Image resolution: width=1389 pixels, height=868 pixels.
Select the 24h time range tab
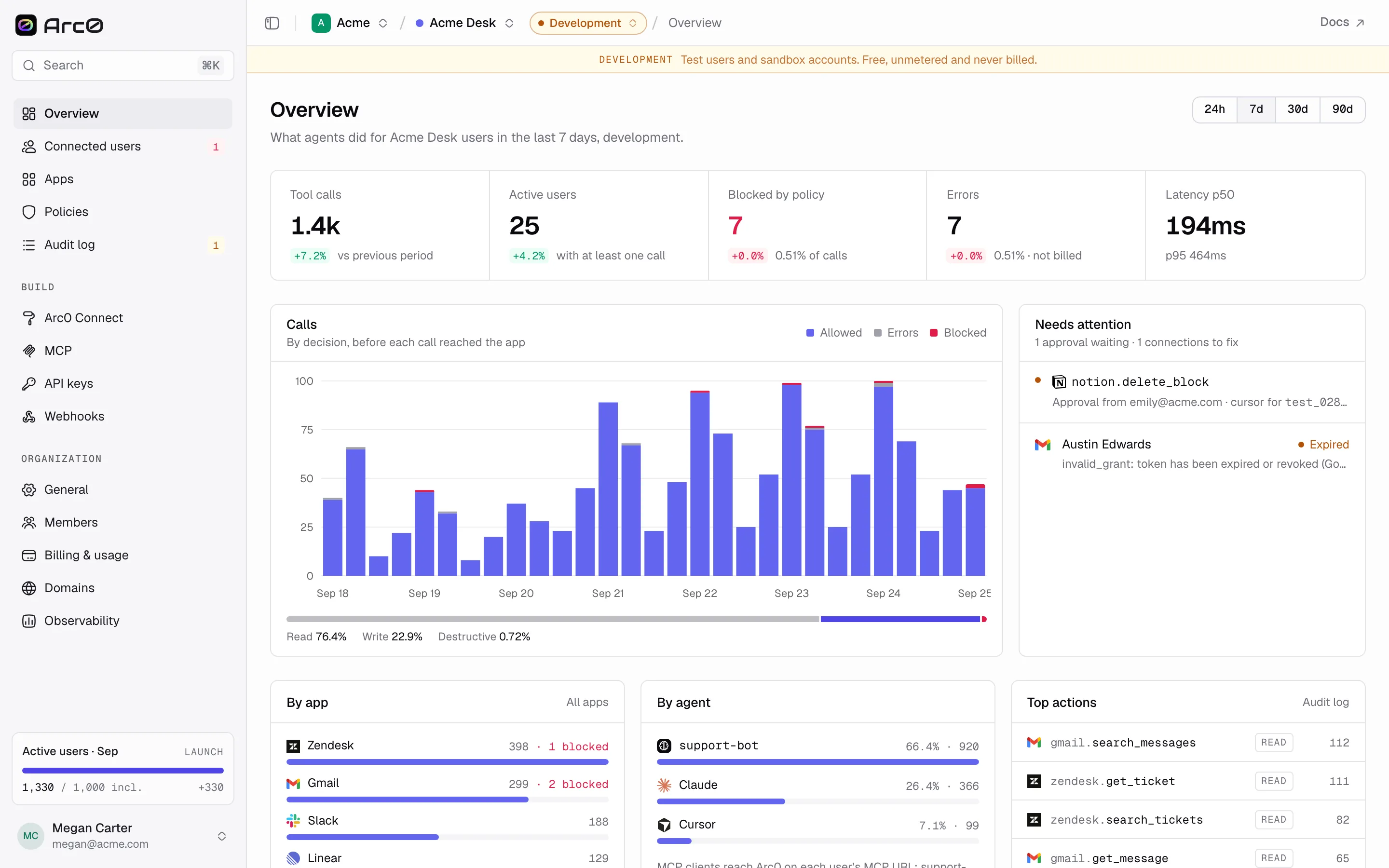pos(1214,109)
